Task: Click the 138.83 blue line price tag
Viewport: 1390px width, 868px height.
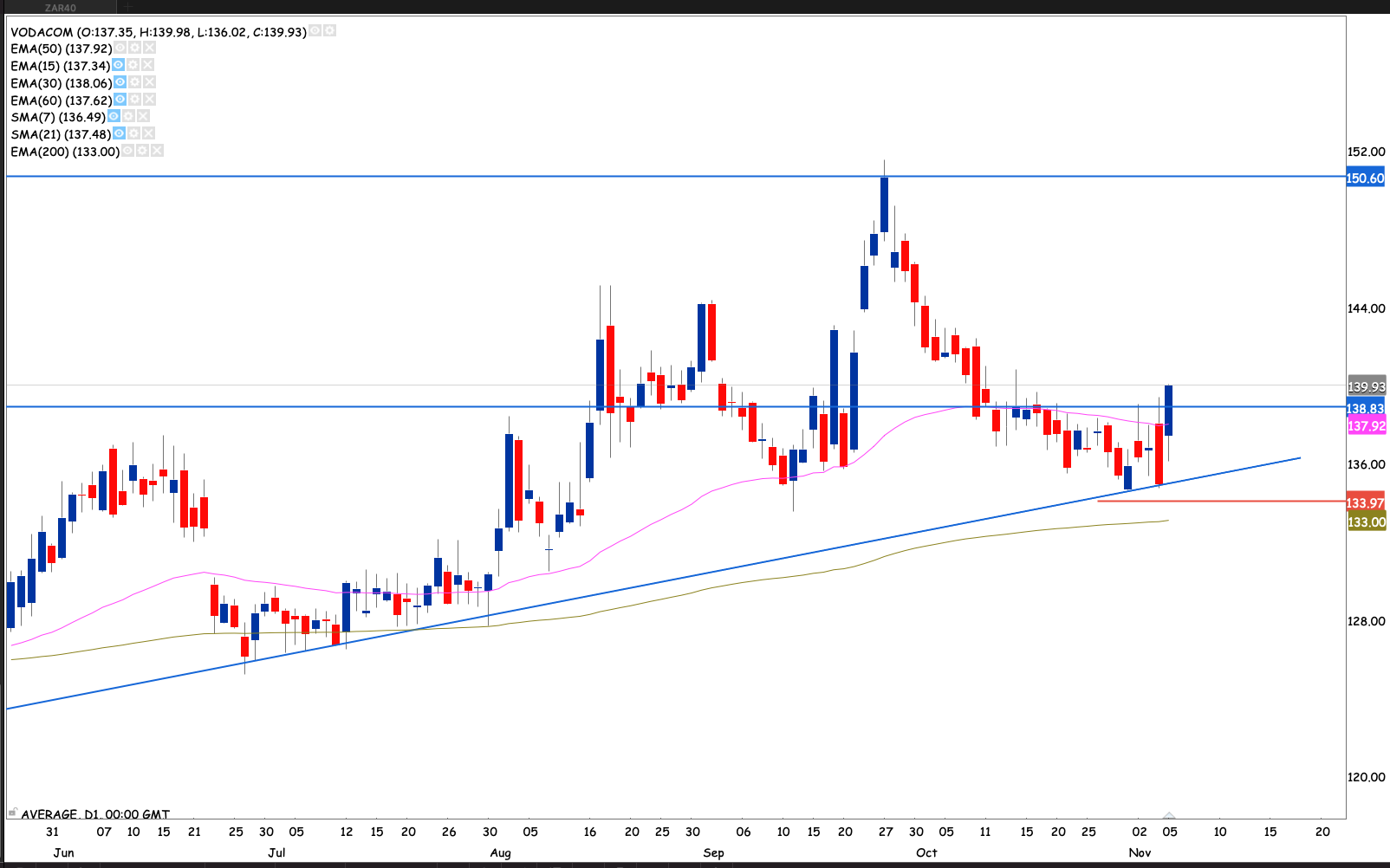Action: tap(1366, 409)
